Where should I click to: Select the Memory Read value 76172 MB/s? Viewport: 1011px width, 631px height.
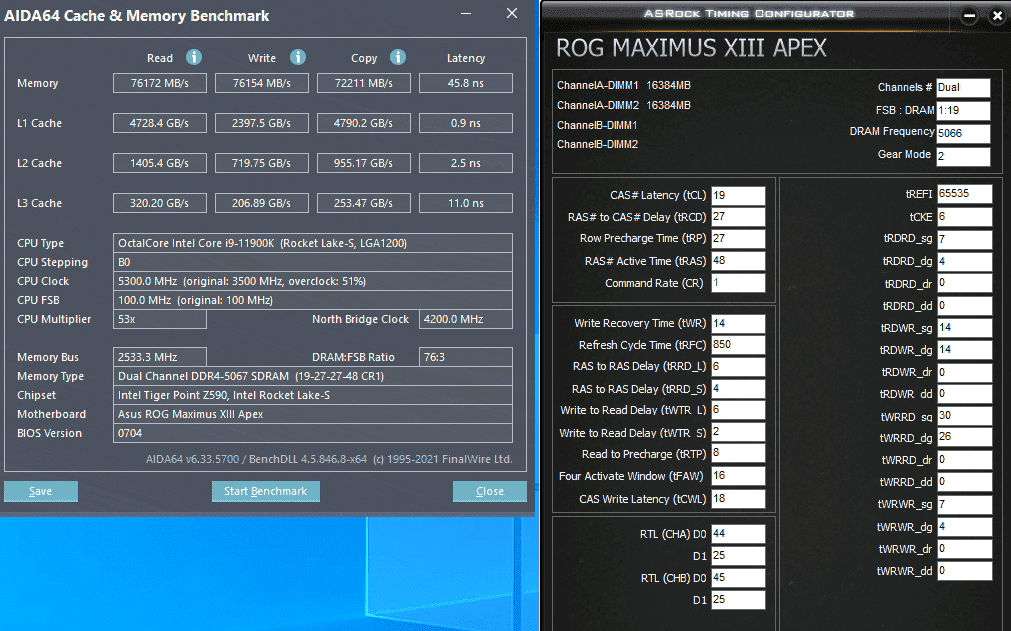(160, 83)
